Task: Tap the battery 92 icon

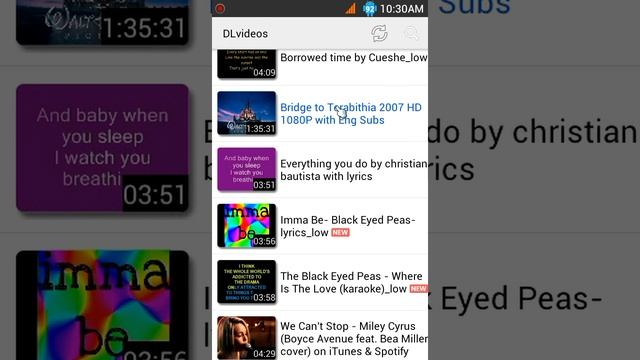Action: (370, 9)
